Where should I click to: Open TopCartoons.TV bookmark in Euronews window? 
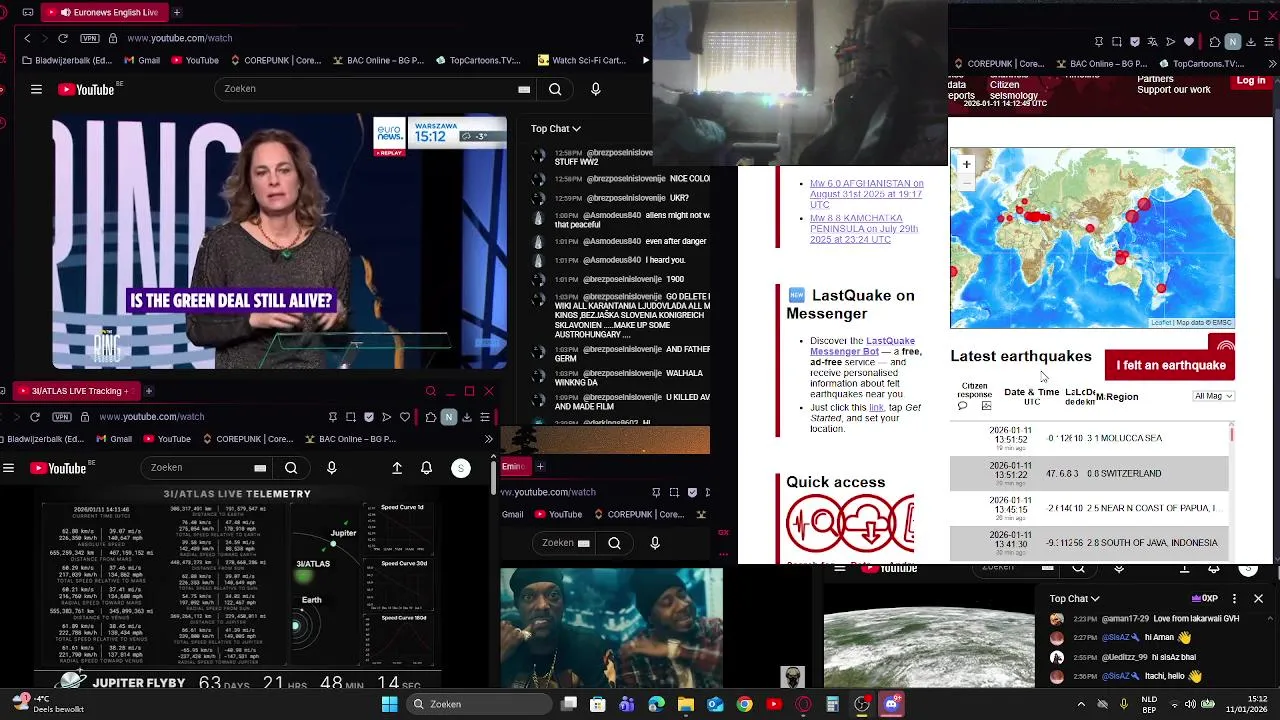(478, 60)
